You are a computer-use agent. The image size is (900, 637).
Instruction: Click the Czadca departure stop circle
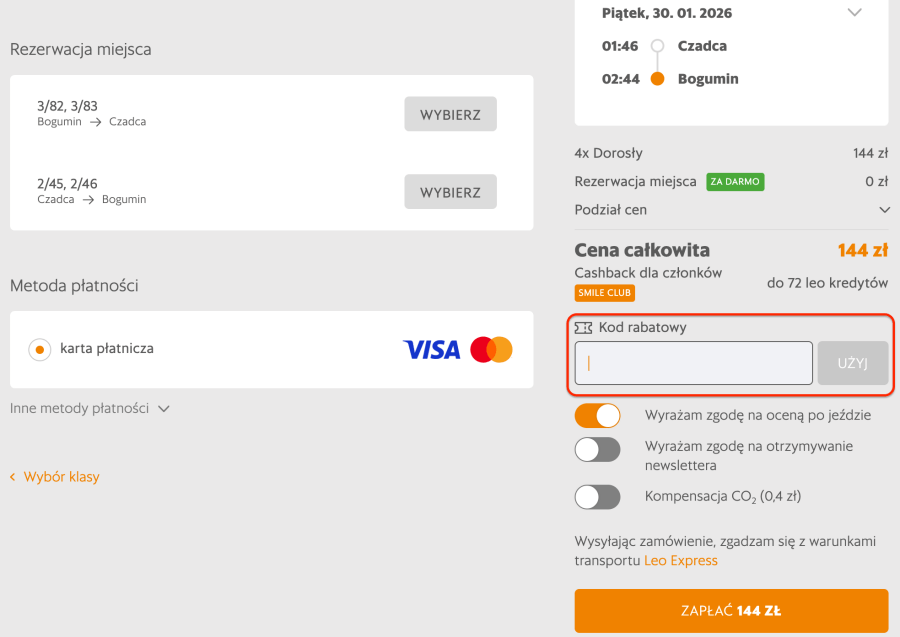pos(657,46)
